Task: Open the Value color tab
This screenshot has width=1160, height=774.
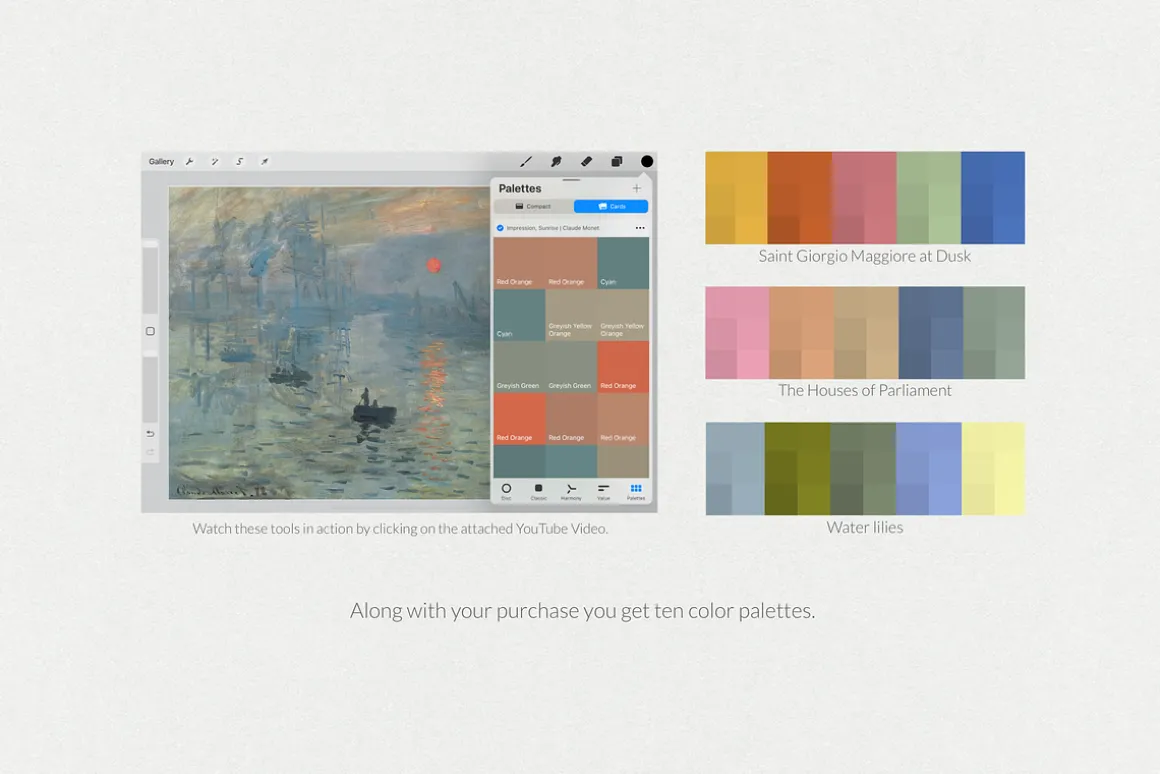Action: (604, 491)
